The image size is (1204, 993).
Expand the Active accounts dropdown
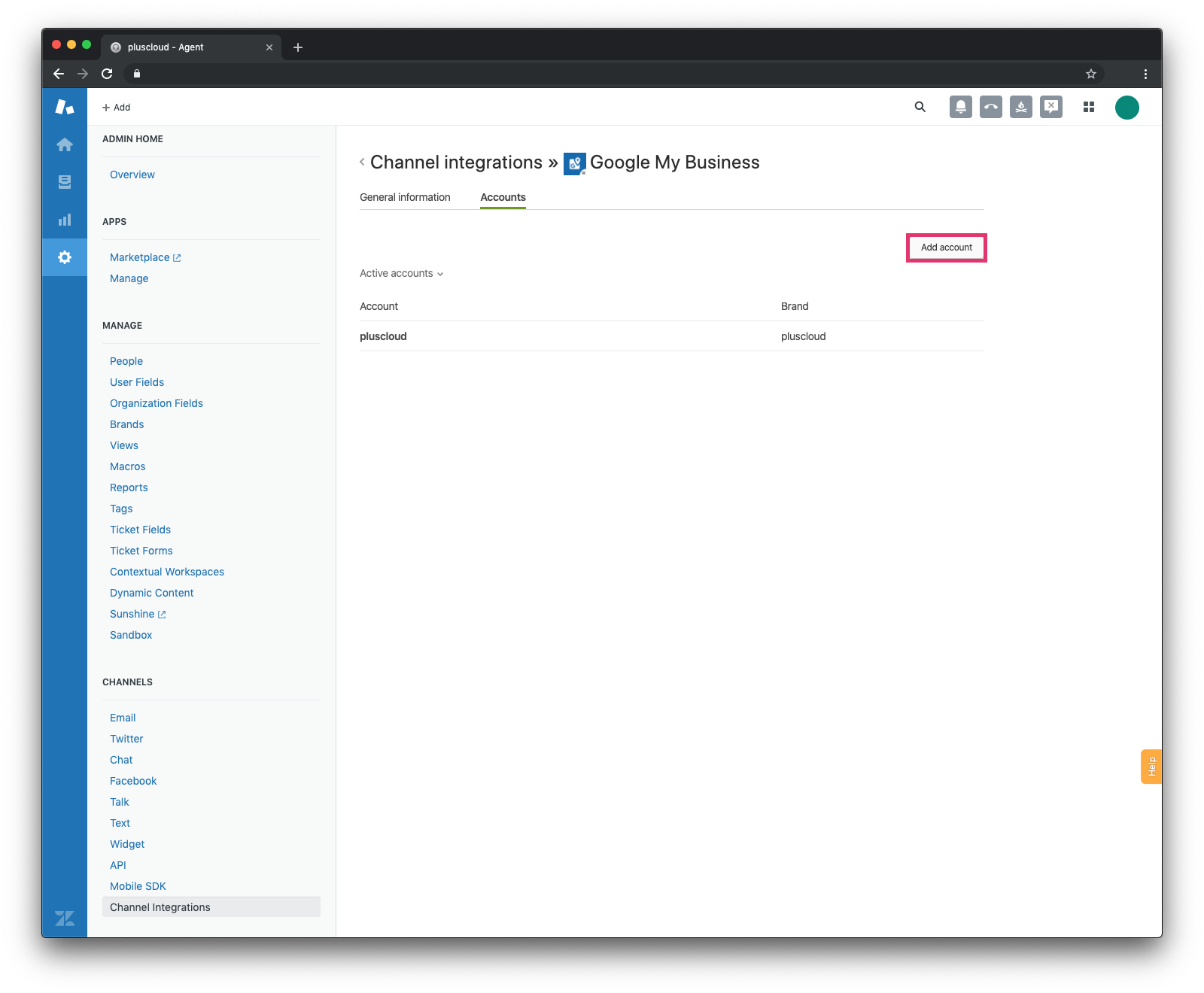tap(402, 273)
